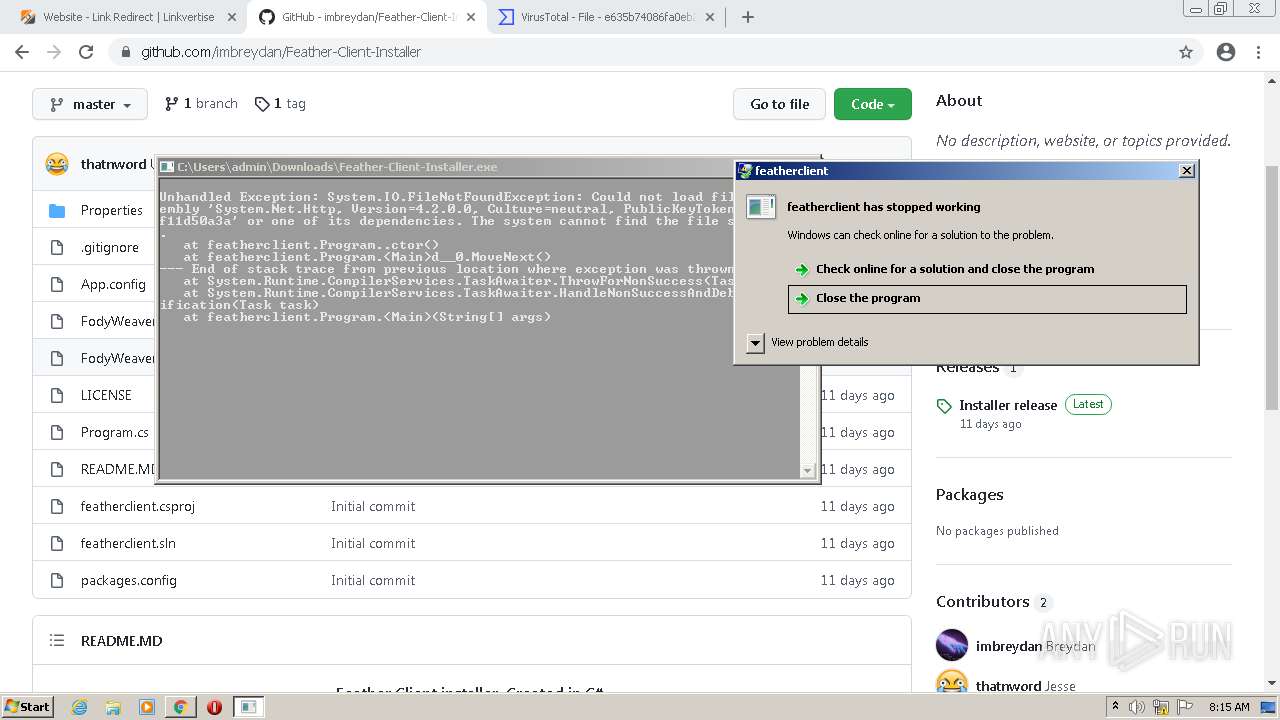View the site security lock info
The width and height of the screenshot is (1280, 720).
pyautogui.click(x=126, y=52)
